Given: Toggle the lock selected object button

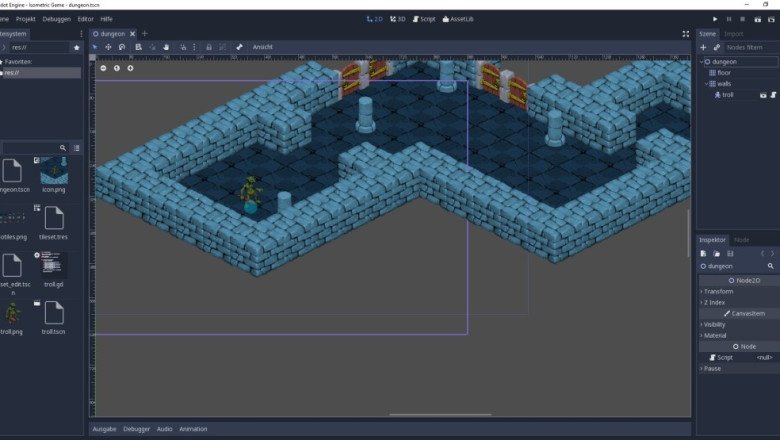Looking at the screenshot, I should point(208,47).
